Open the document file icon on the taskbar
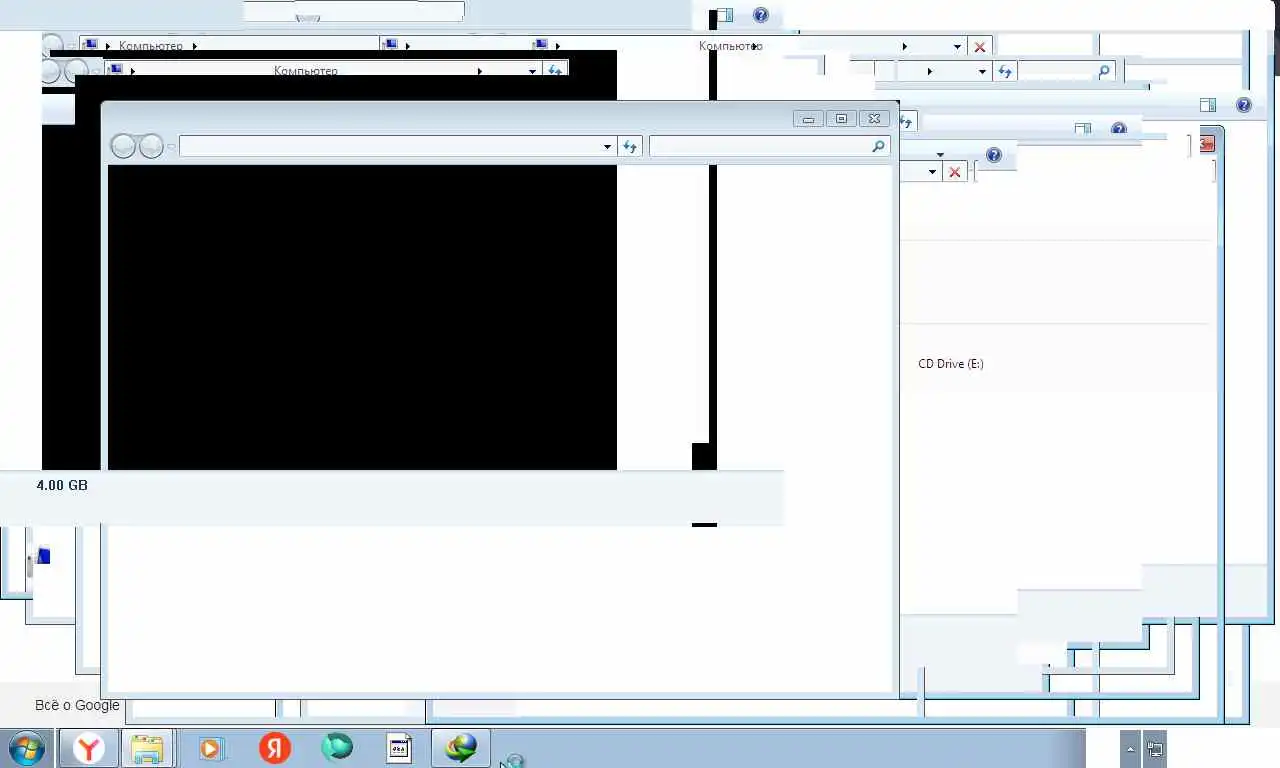1280x768 pixels. [x=399, y=748]
